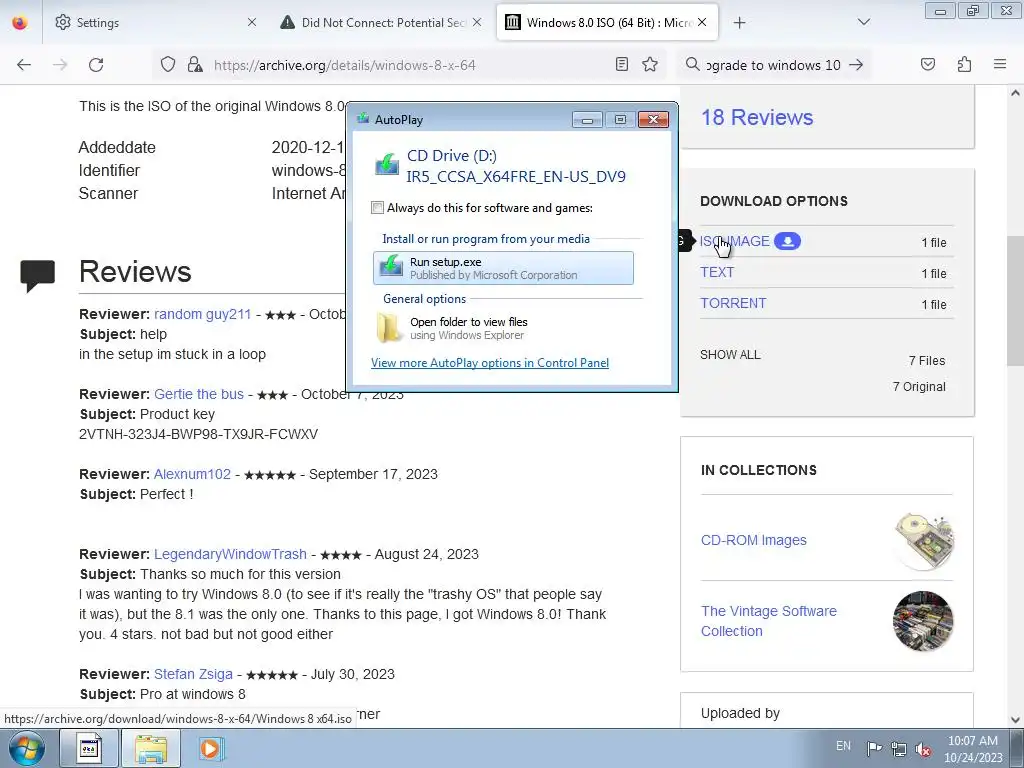Expand SHOW ALL download files

(x=730, y=355)
